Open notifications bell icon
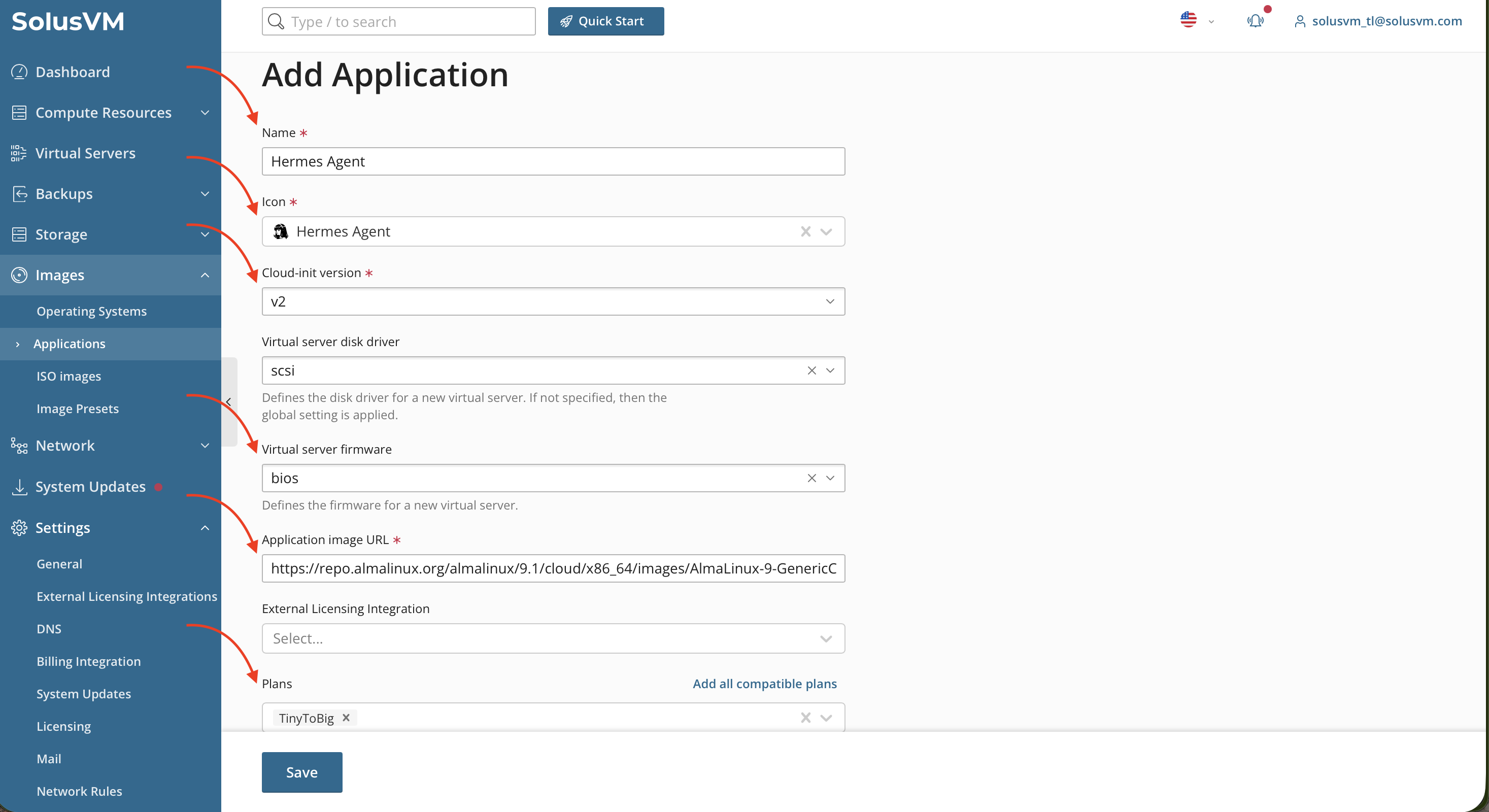This screenshot has height=812, width=1489. click(x=1256, y=21)
